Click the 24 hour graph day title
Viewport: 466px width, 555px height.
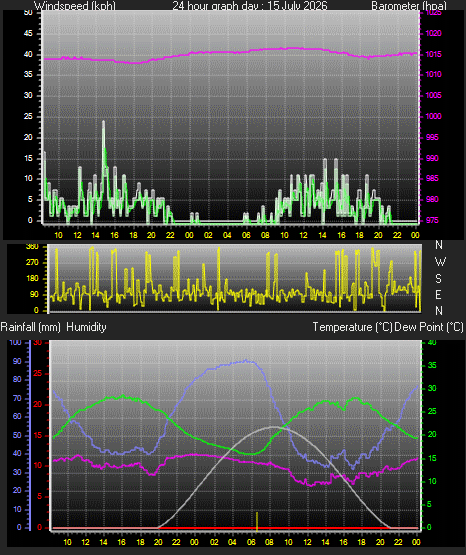(250, 6)
